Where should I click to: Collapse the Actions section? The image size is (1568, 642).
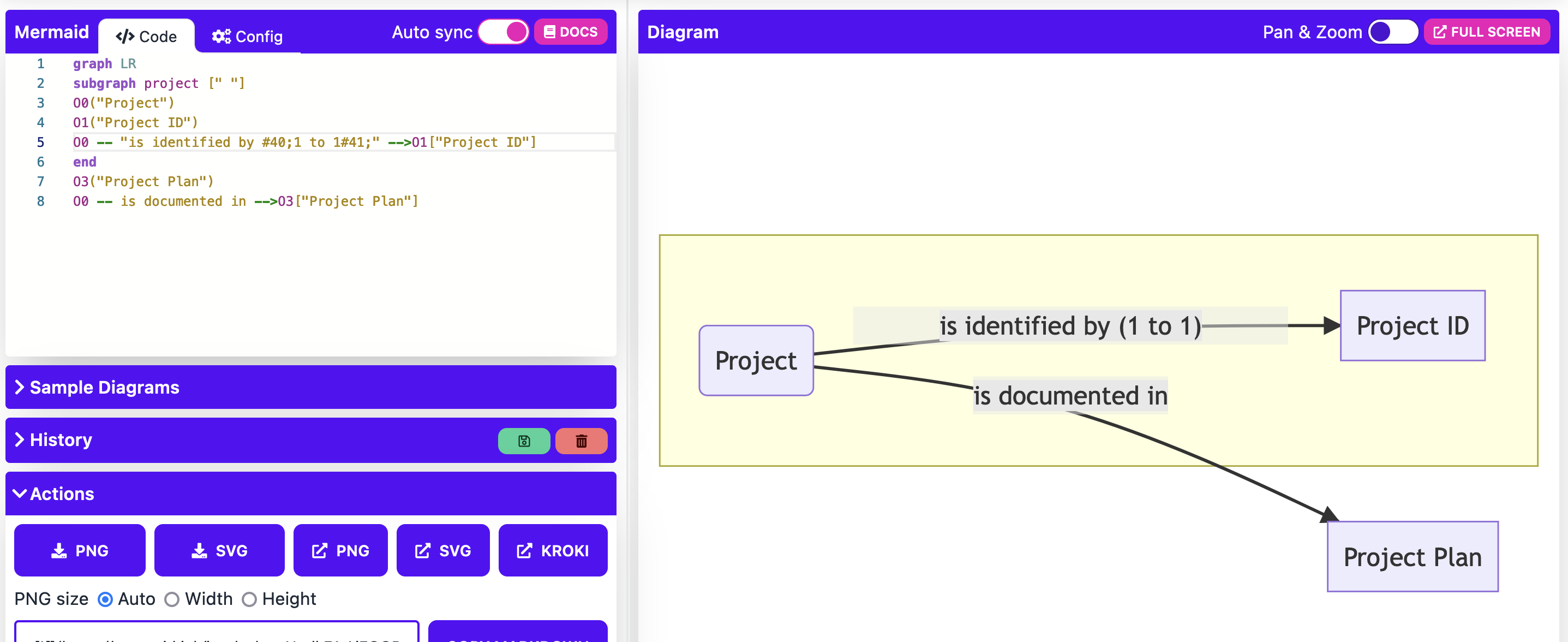[61, 494]
